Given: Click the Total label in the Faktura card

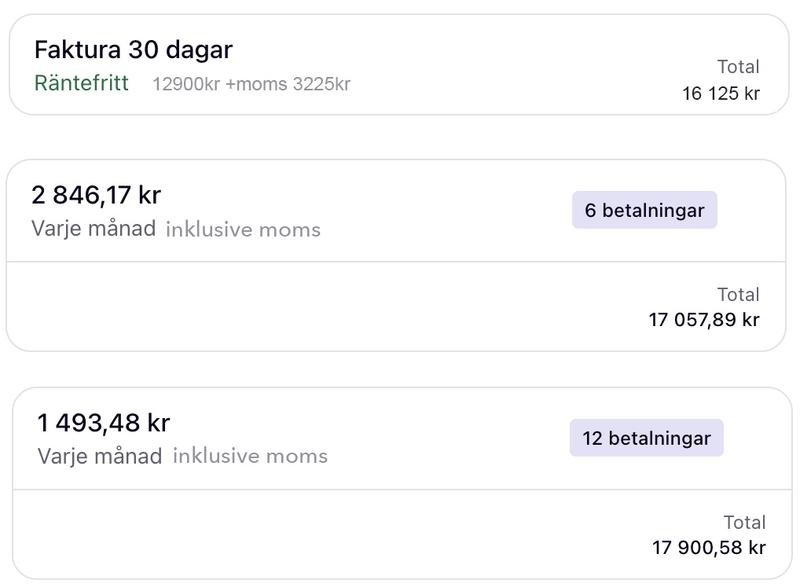Looking at the screenshot, I should 738,67.
